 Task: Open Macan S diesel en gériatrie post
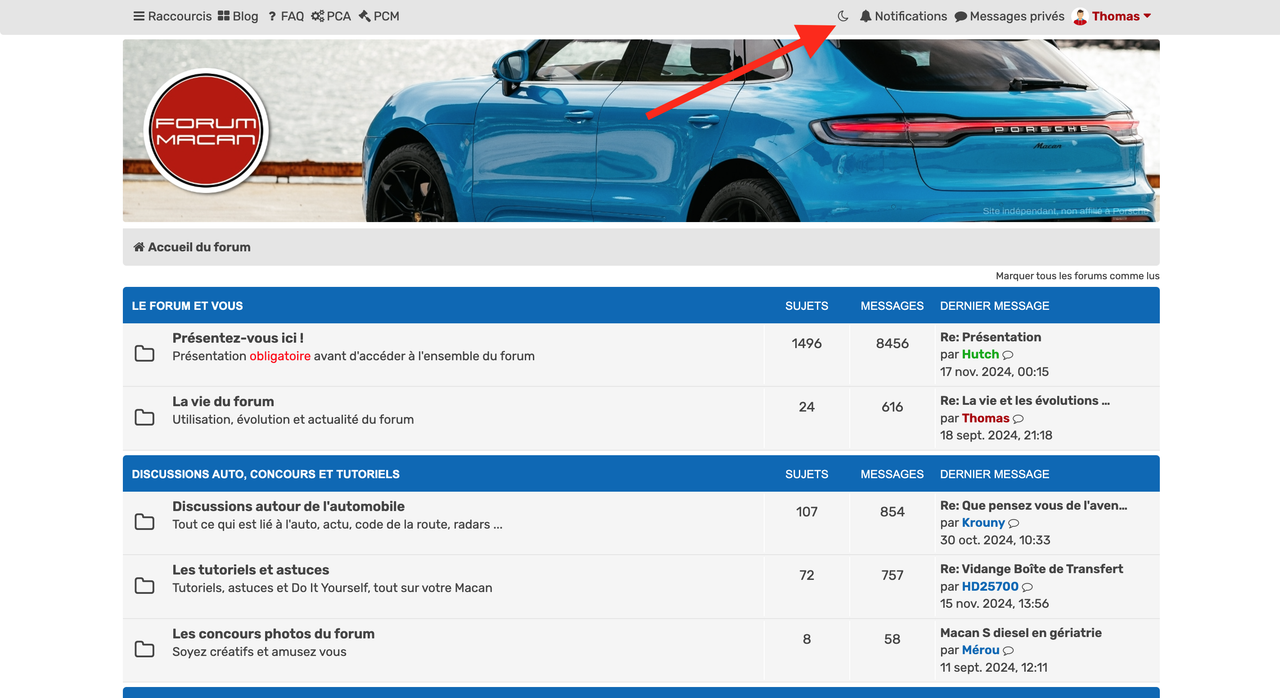(x=1021, y=632)
